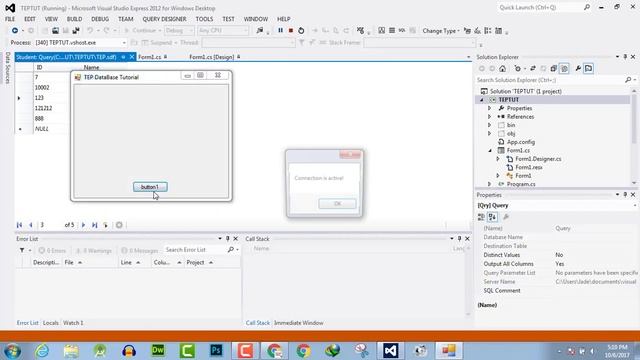Screen dimensions: 640x360
Task: Open Visual Studio from the taskbar
Action: [391, 351]
